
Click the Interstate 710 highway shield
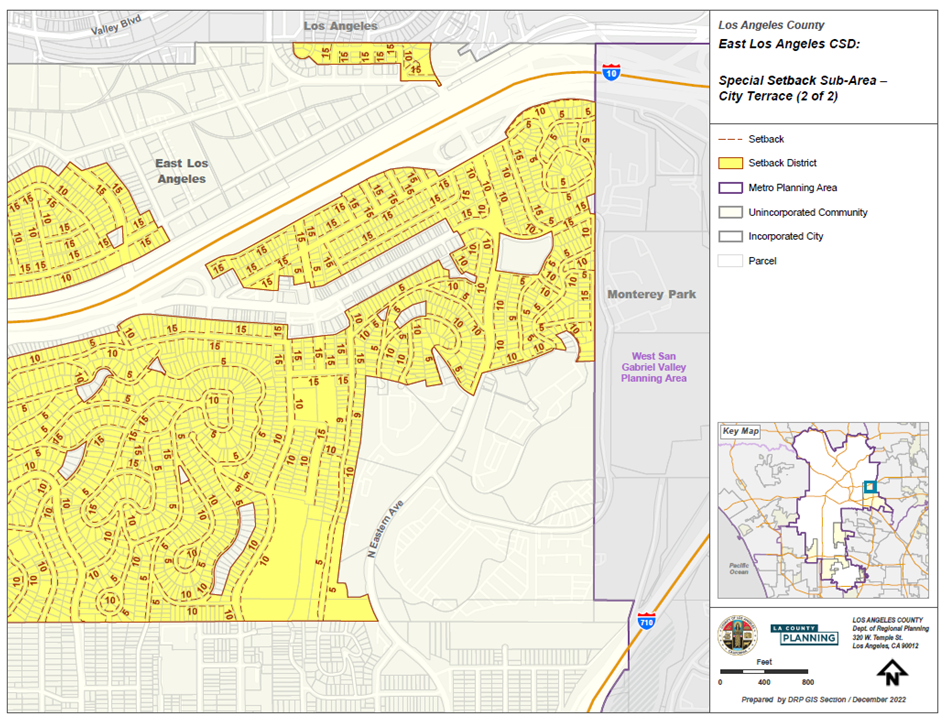pyautogui.click(x=647, y=621)
